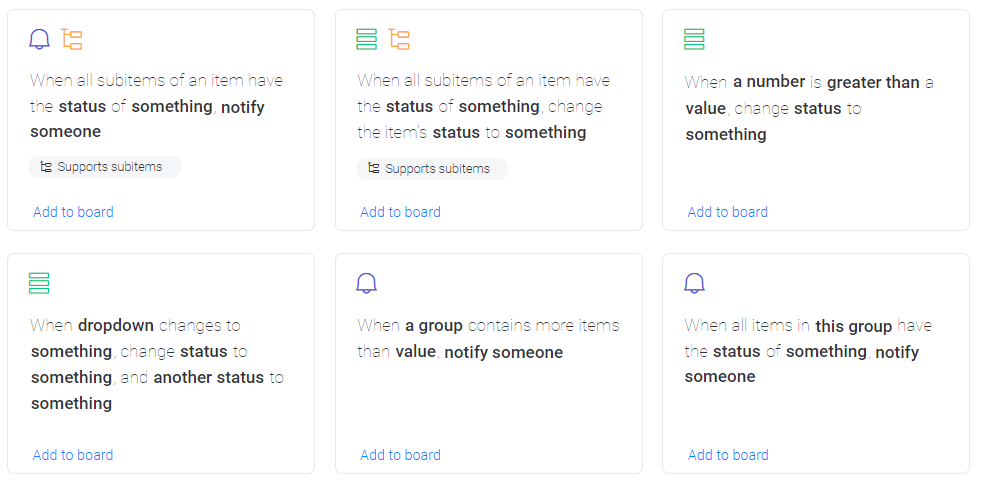998x486 pixels.
Task: Click Supports subitems tag on the notify someone card
Action: [x=105, y=167]
